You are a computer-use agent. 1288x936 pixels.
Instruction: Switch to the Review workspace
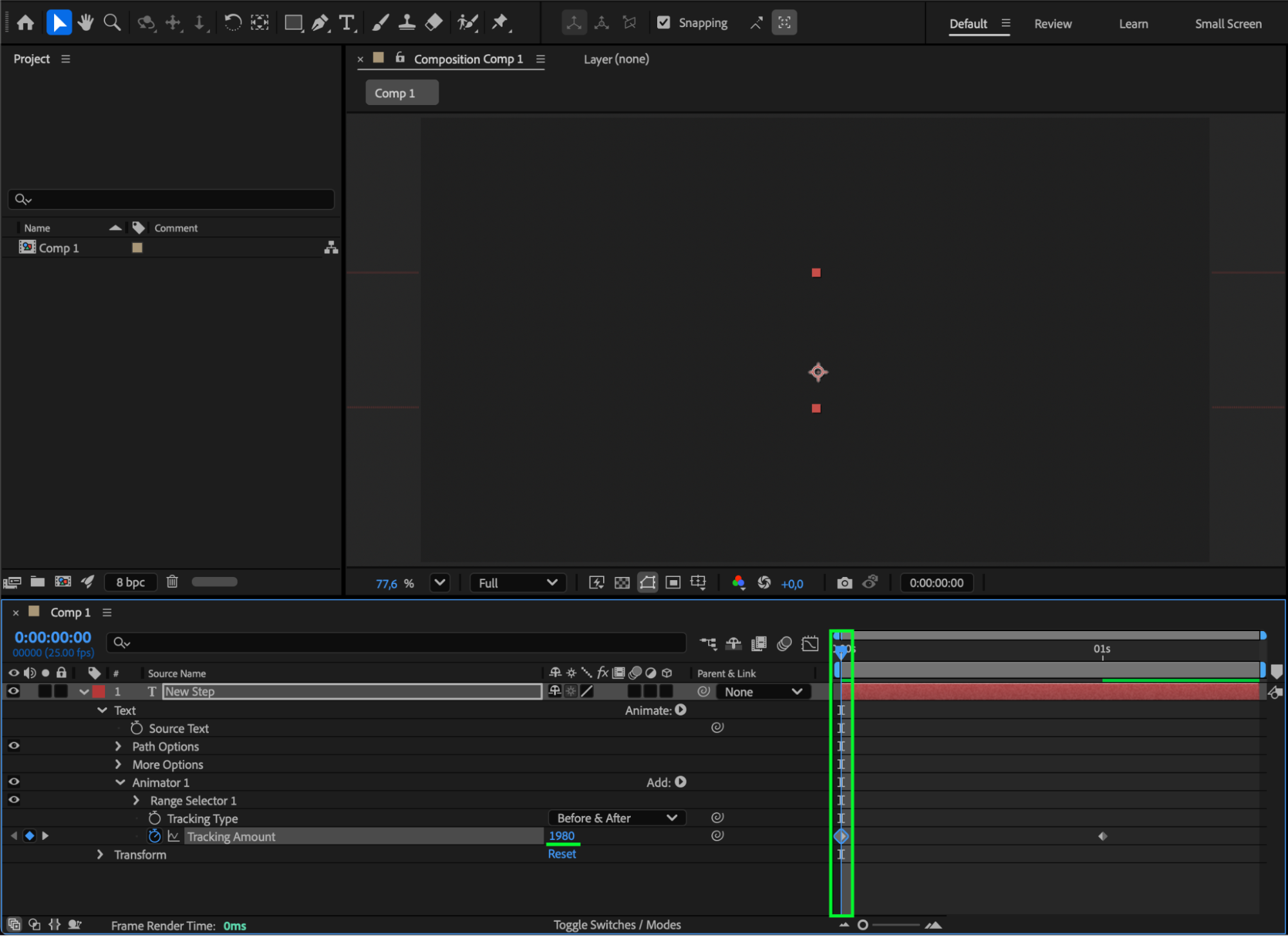pyautogui.click(x=1052, y=24)
